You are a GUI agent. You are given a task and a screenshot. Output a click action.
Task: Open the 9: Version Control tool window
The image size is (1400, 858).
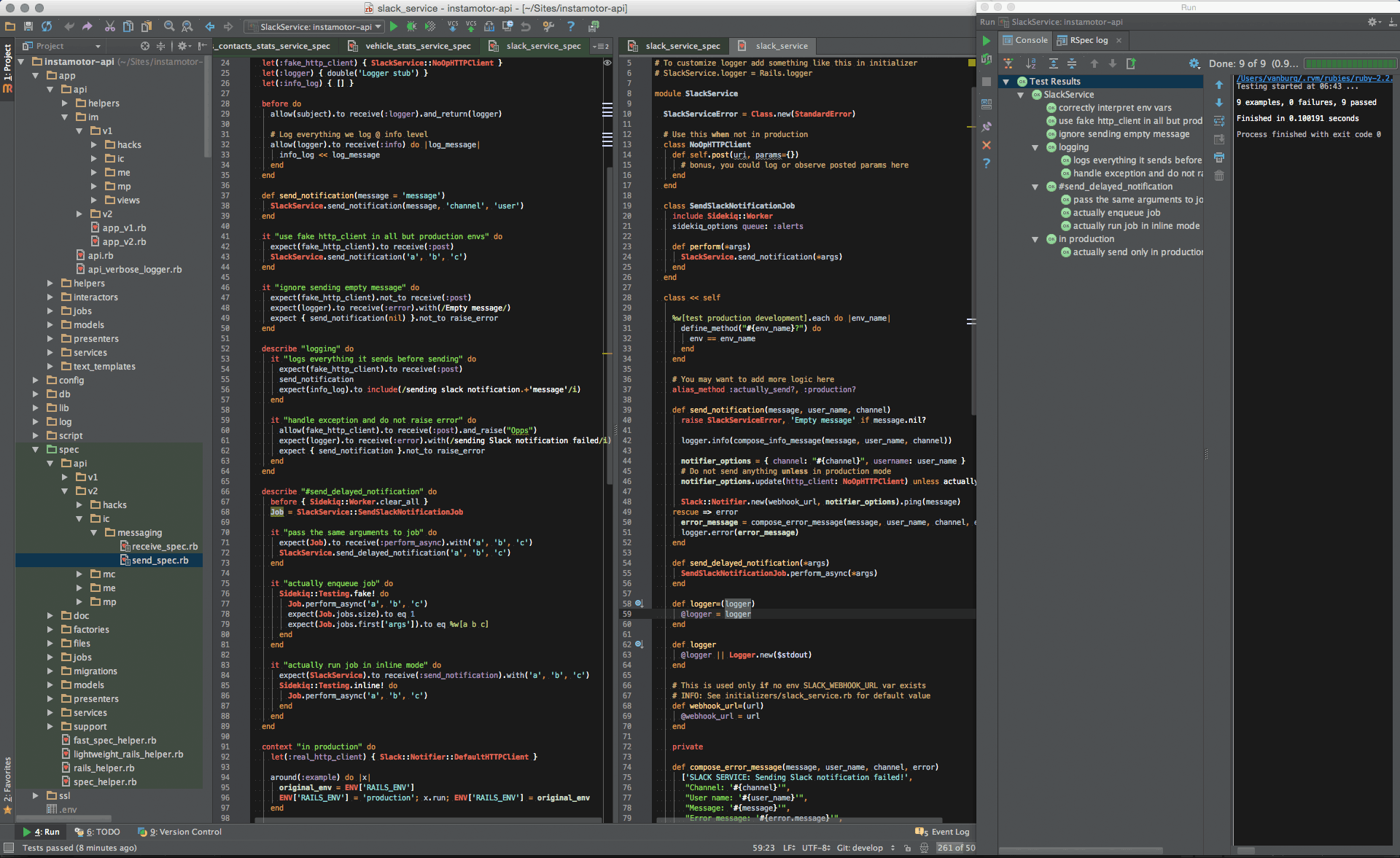tap(180, 832)
